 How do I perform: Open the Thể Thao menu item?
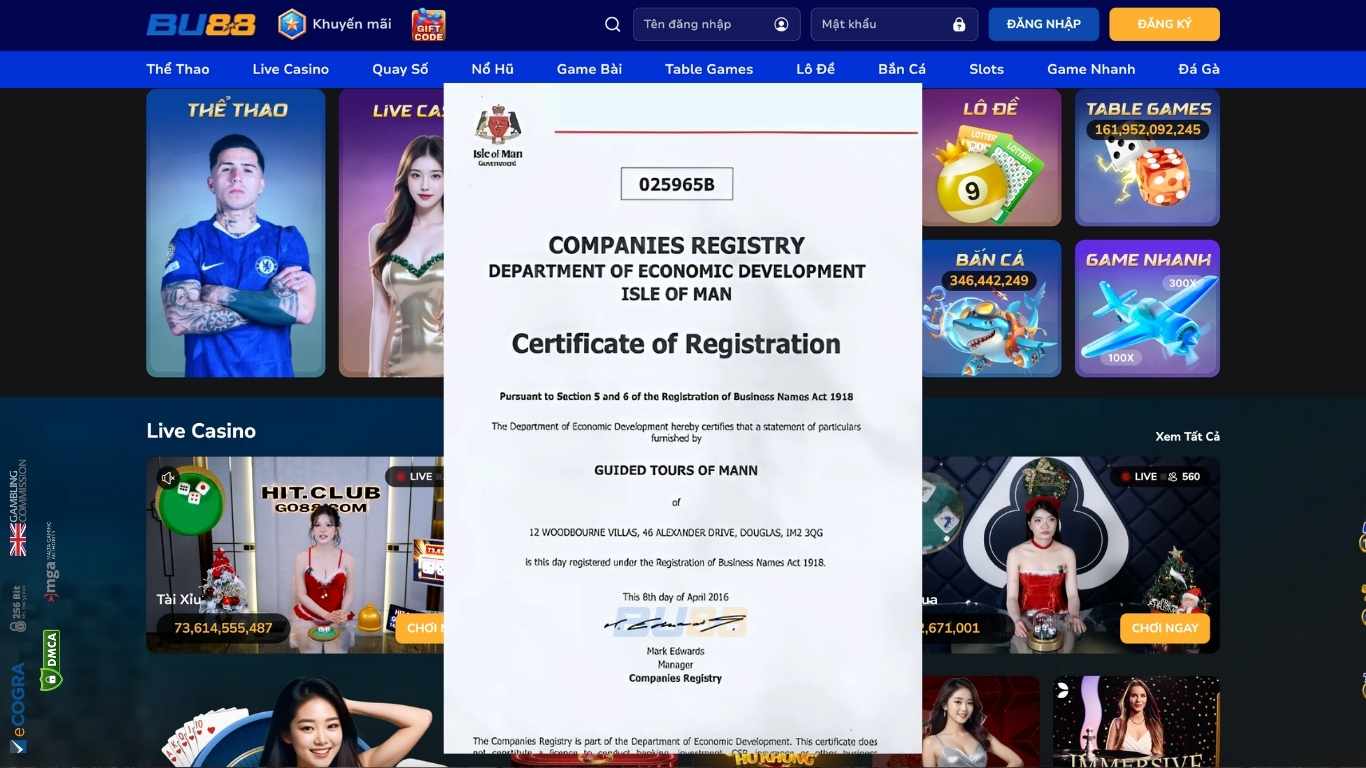(178, 69)
